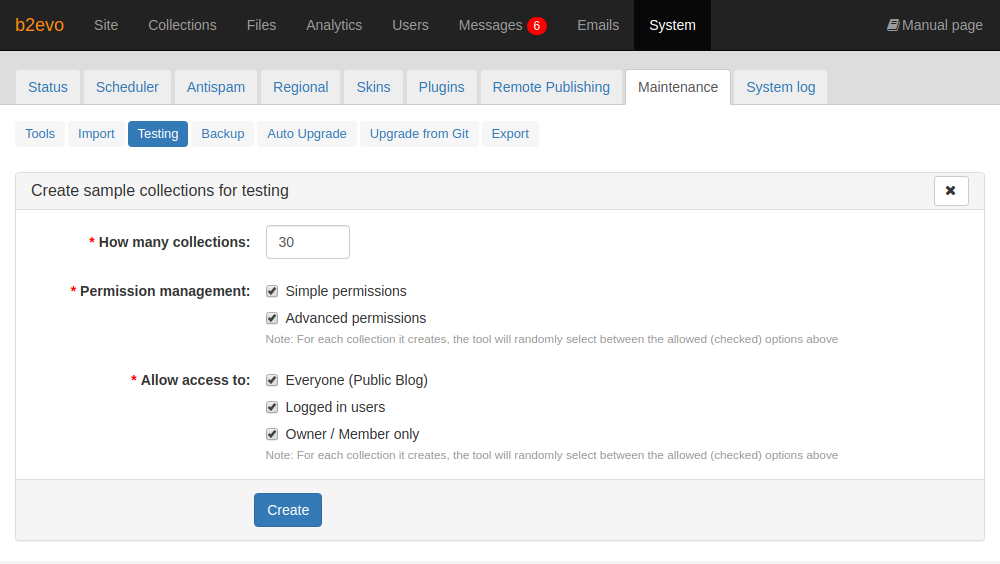The image size is (1000, 564).
Task: Open the Emails menu
Action: 598,25
